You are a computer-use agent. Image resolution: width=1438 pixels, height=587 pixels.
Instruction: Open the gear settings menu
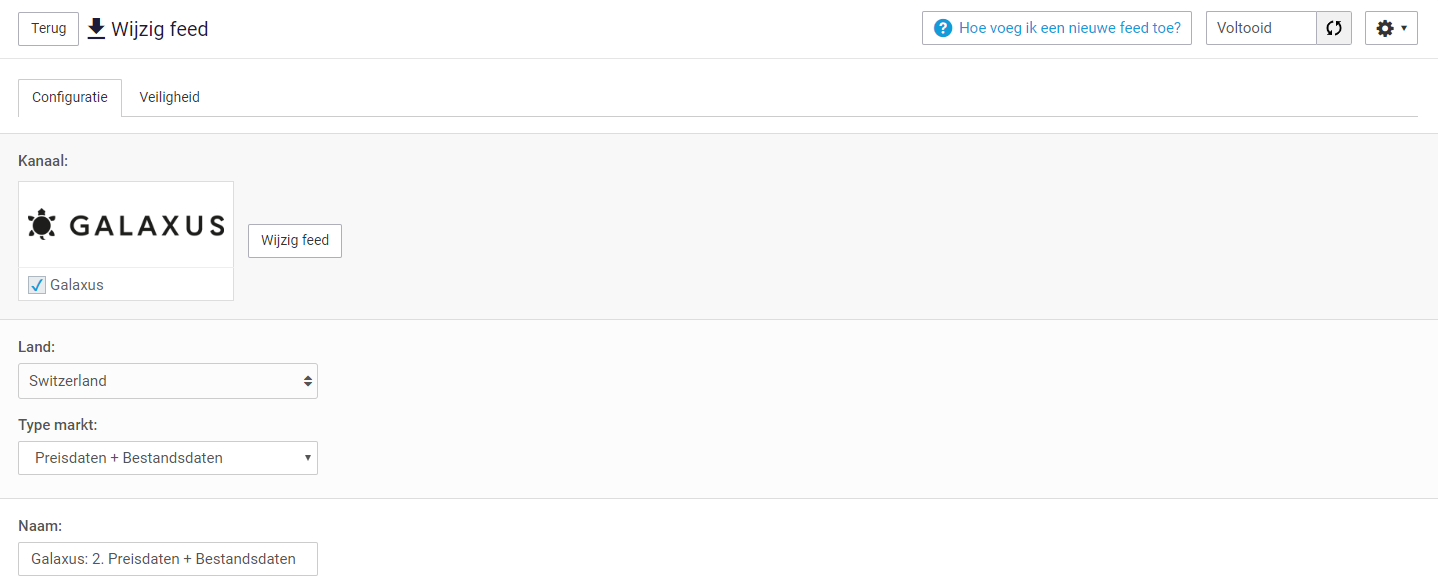click(x=1391, y=28)
